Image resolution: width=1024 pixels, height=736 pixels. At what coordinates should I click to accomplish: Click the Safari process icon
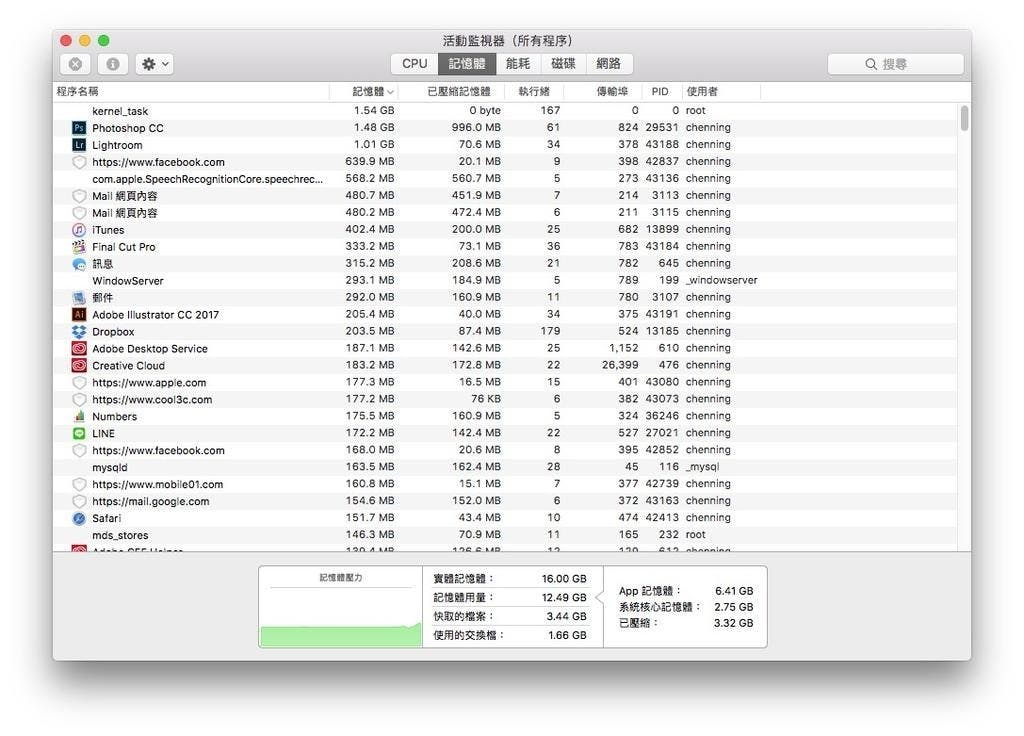coord(79,519)
